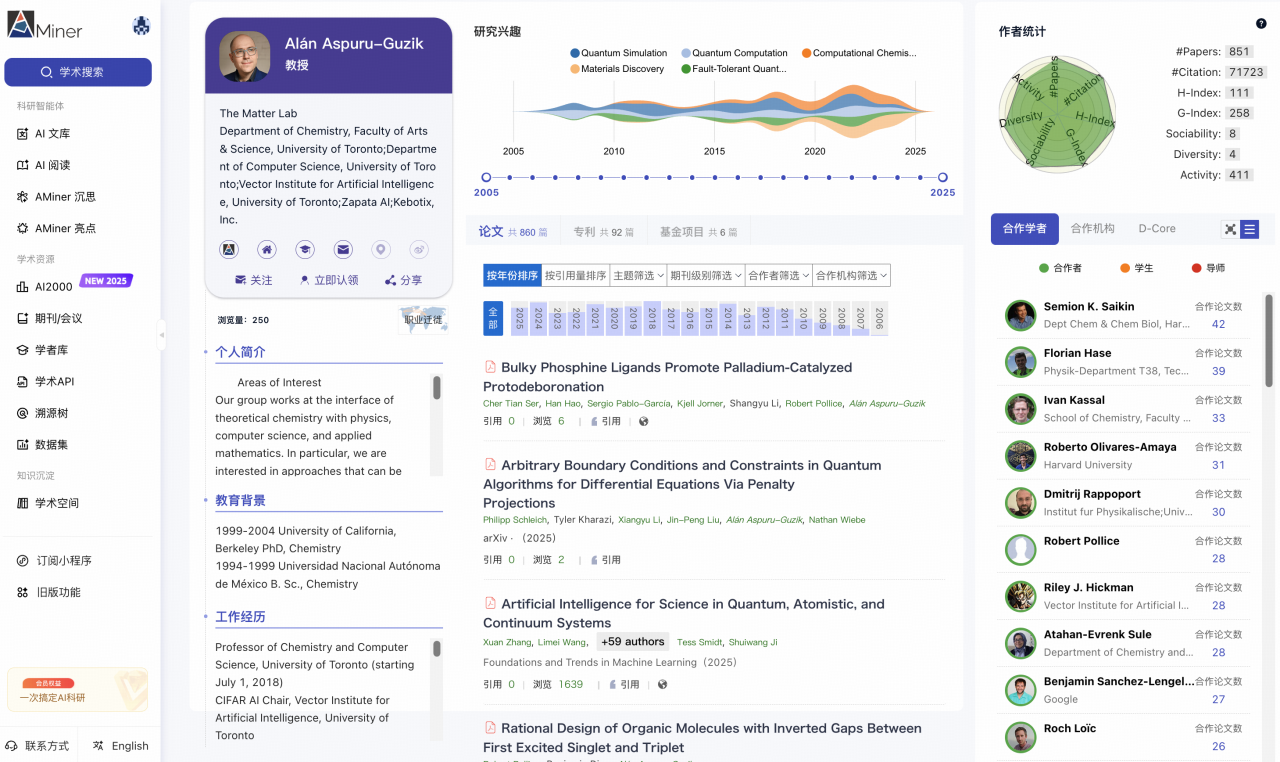Open the AMiner logo home link

click(x=45, y=26)
